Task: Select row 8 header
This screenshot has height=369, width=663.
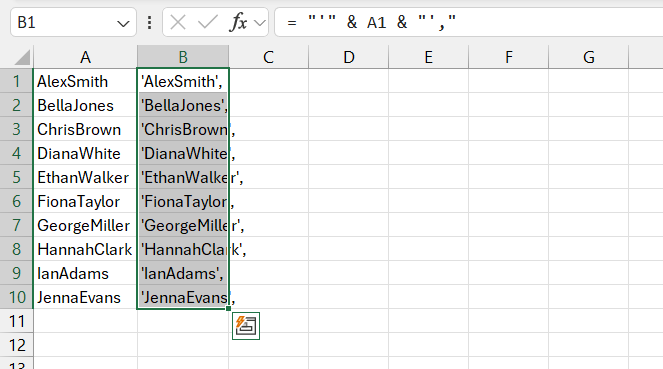Action: (x=16, y=249)
